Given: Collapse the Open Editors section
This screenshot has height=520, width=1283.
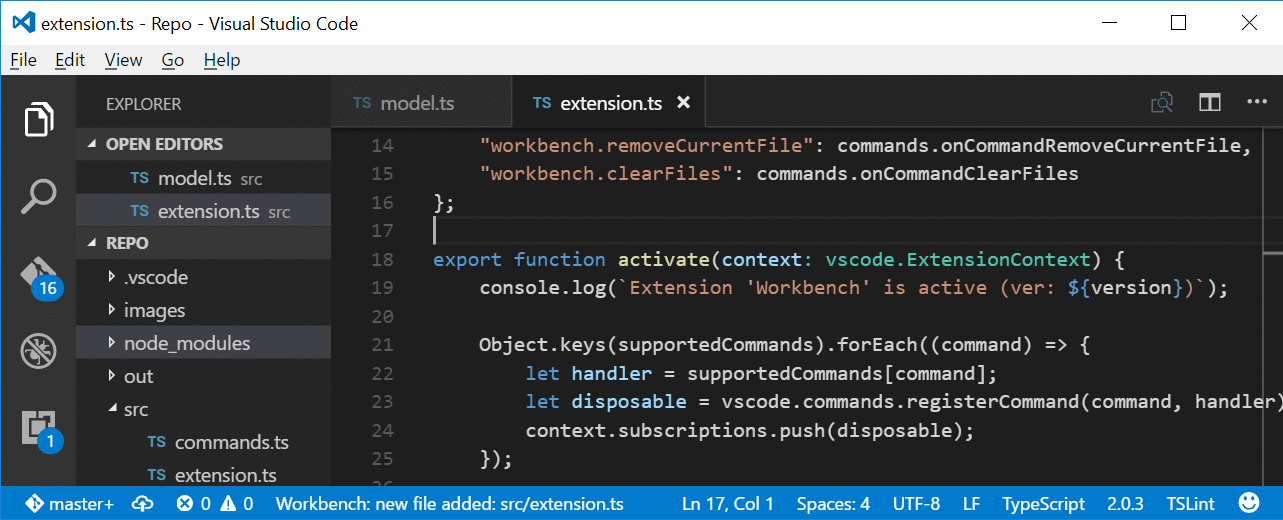Looking at the screenshot, I should [x=203, y=144].
